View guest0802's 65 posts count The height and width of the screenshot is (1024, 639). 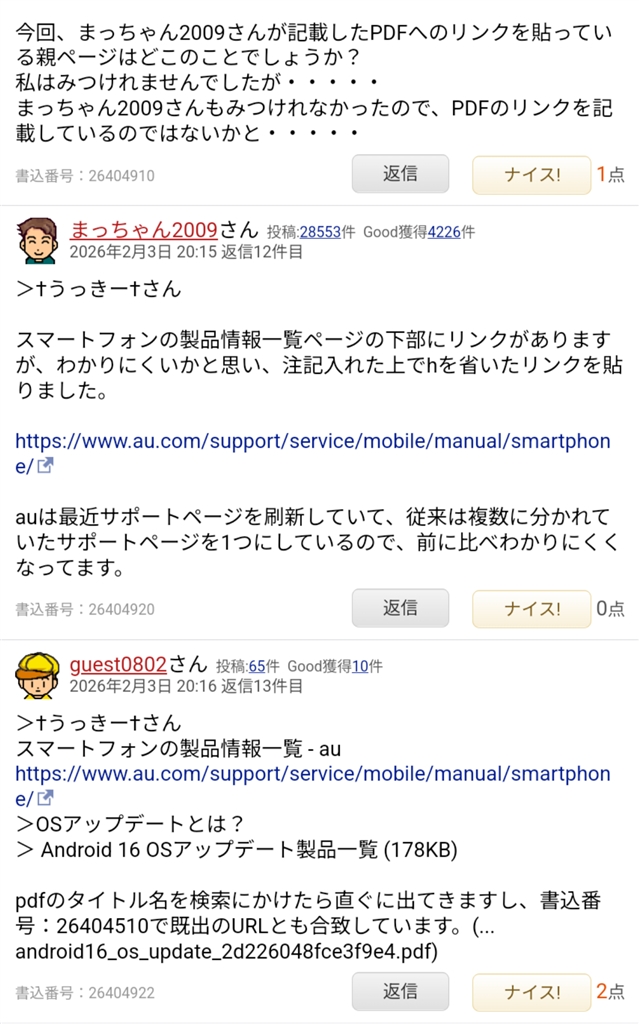point(257,666)
